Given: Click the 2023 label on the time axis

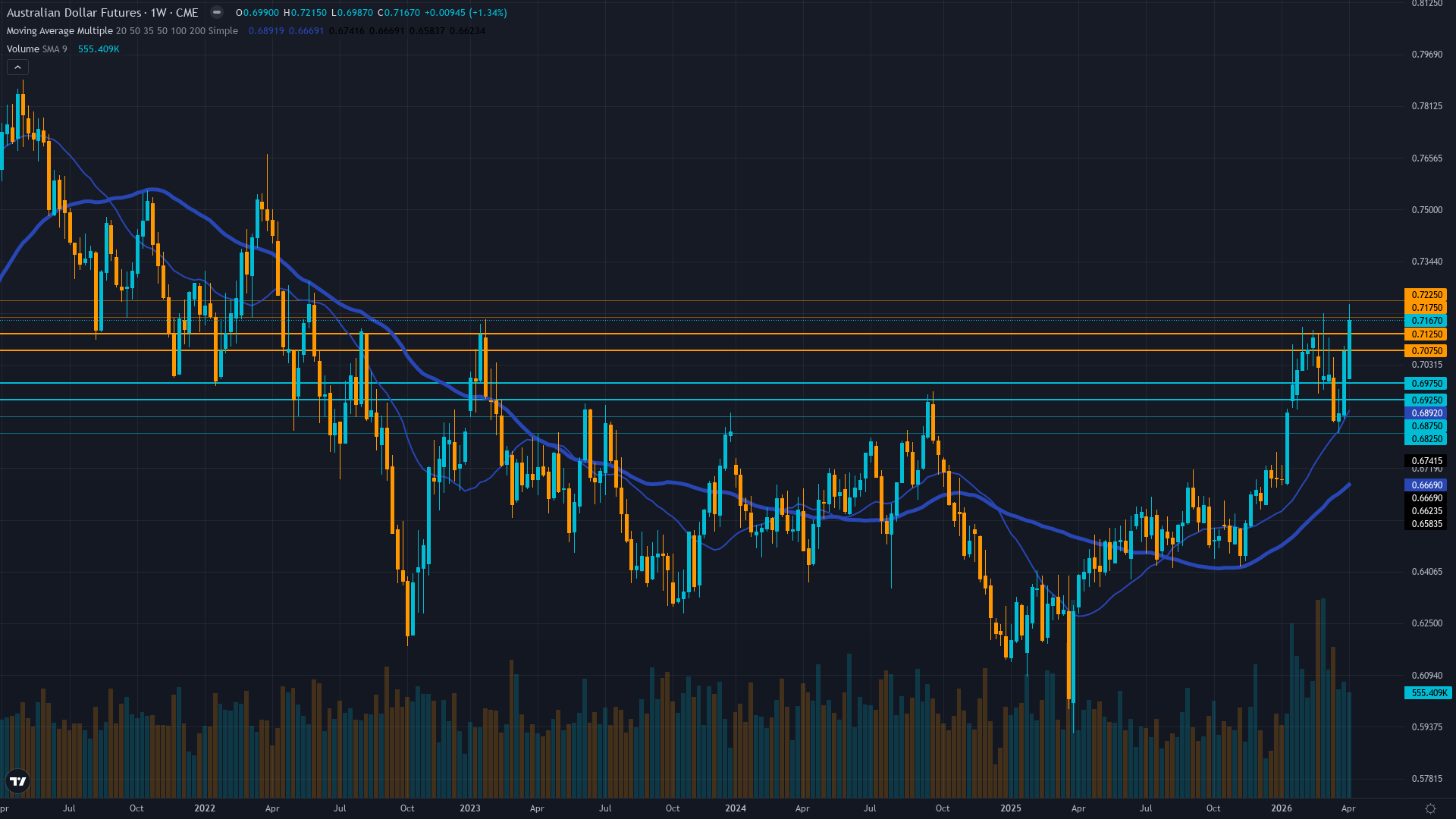Looking at the screenshot, I should tap(470, 808).
